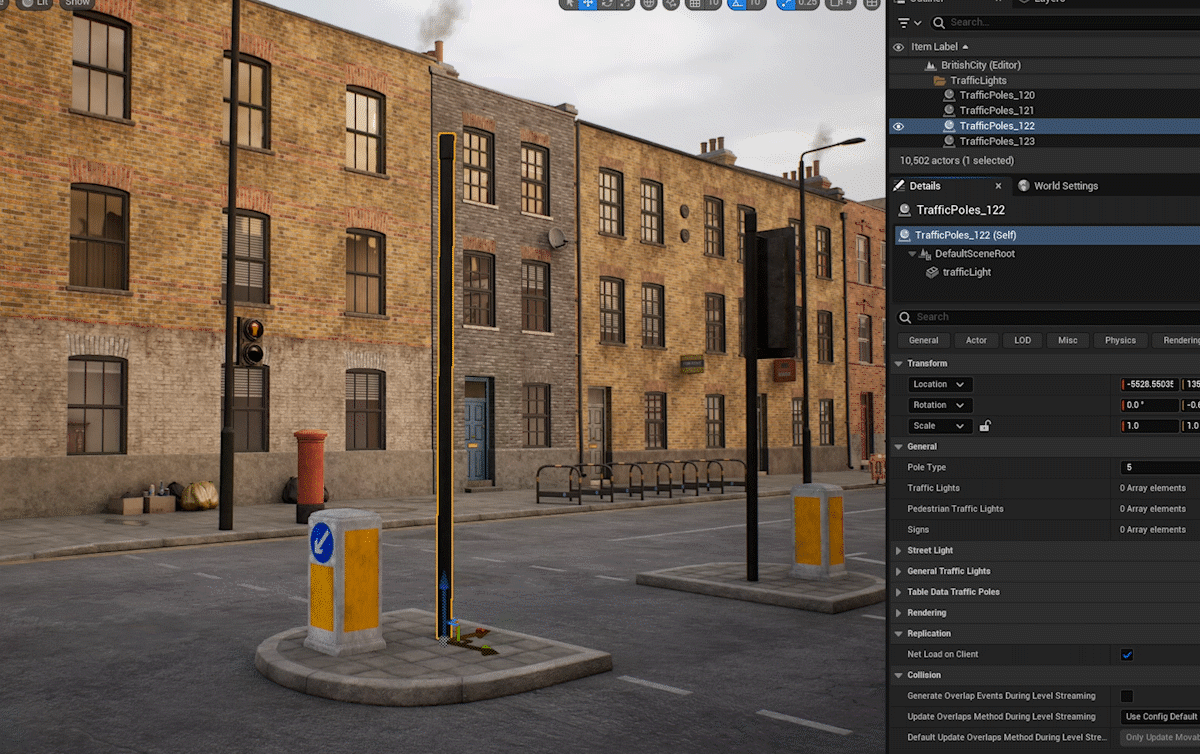Select TrafficPoles_123 in the Outliner
This screenshot has width=1200, height=754.
click(x=997, y=141)
